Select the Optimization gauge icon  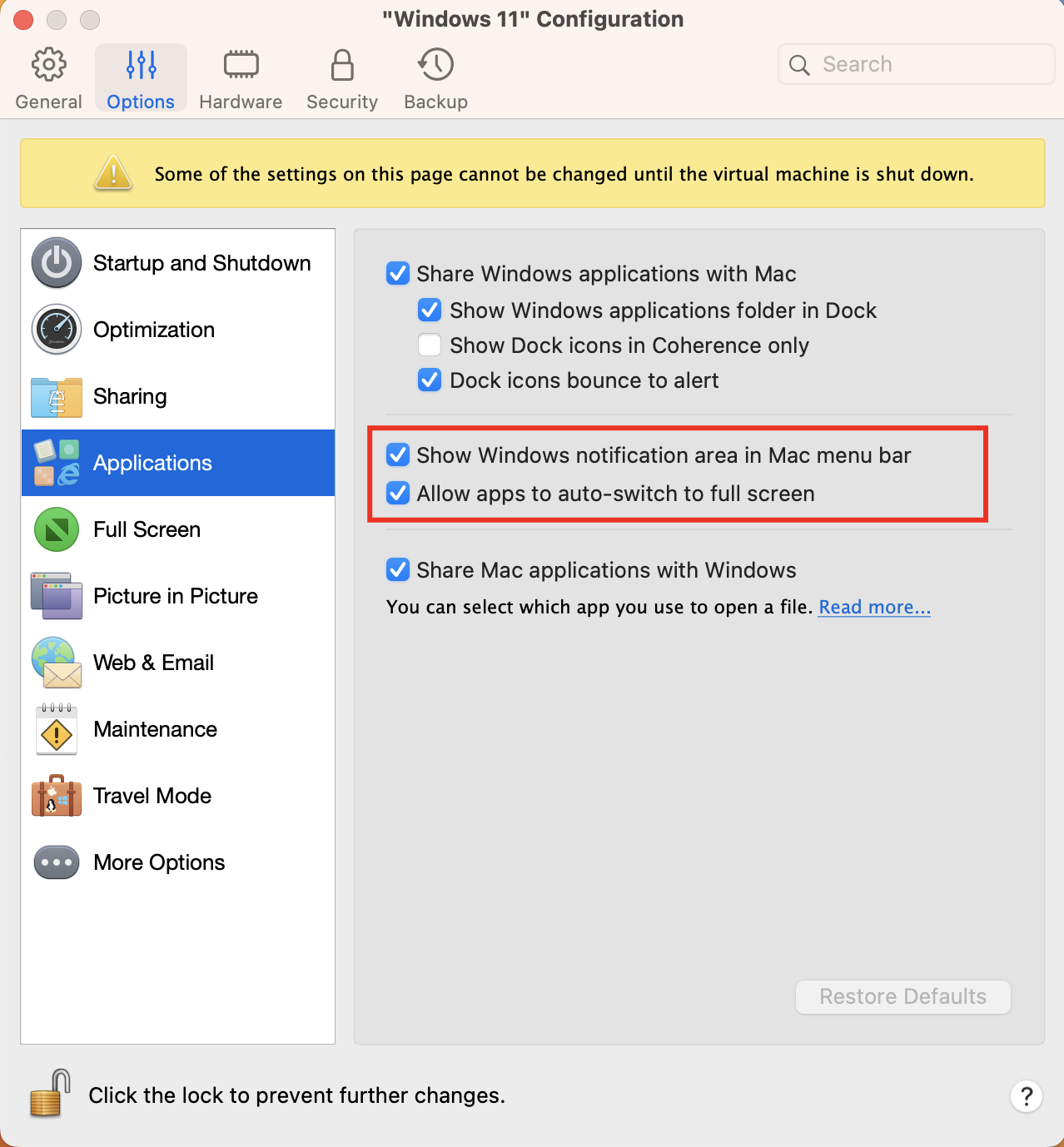point(57,330)
